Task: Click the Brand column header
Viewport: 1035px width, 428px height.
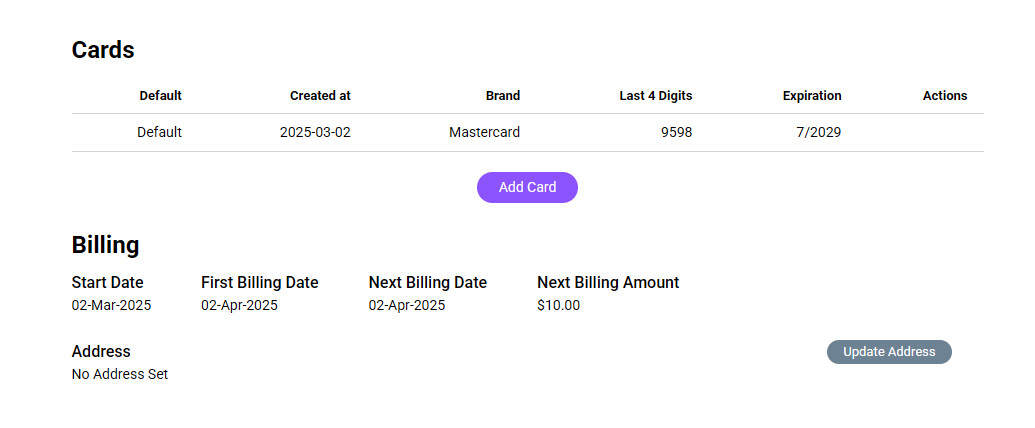Action: [x=503, y=96]
